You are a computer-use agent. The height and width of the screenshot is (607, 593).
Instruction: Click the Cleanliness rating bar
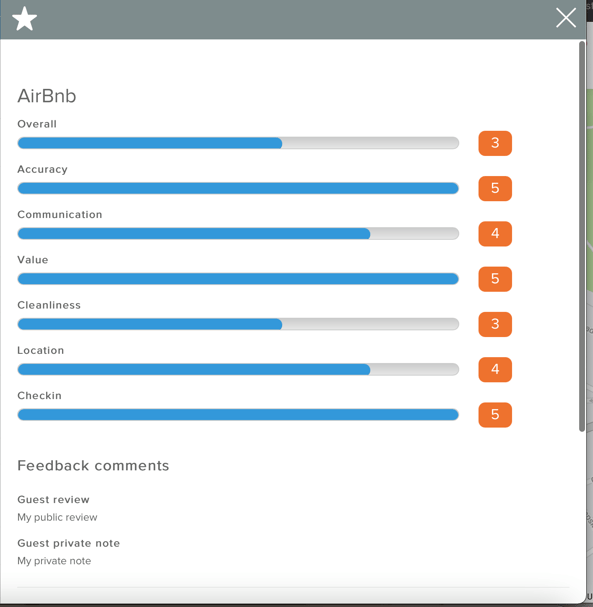pos(238,324)
